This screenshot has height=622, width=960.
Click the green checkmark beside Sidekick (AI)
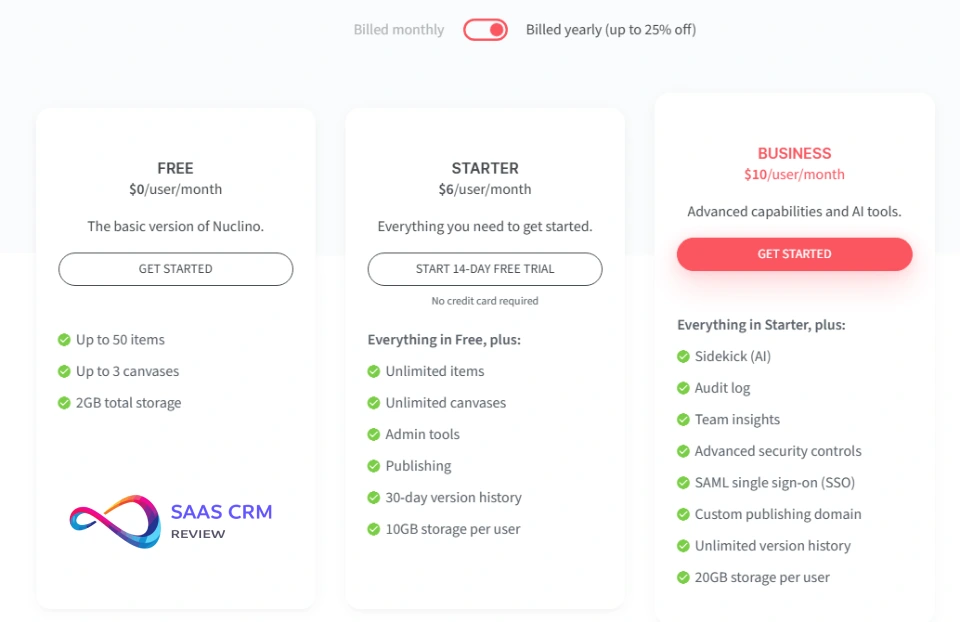683,356
